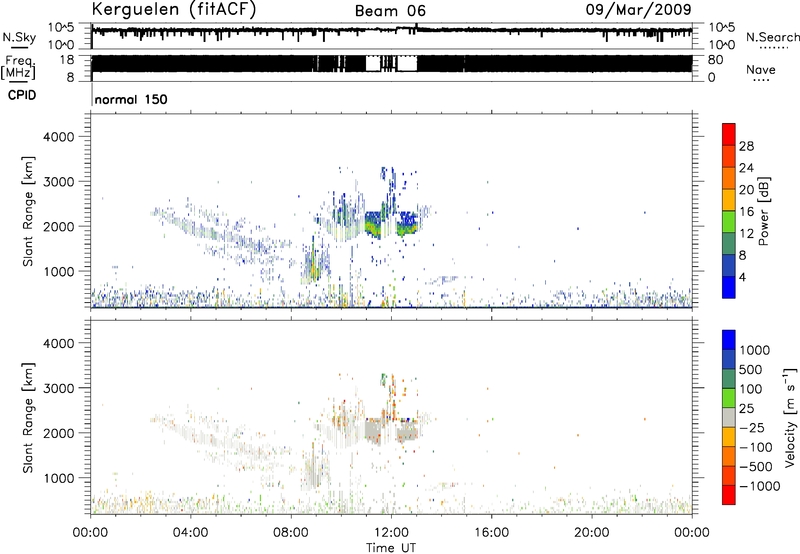
Task: Click the "Velocity [m s-1]" color bar title
Action: click(790, 417)
